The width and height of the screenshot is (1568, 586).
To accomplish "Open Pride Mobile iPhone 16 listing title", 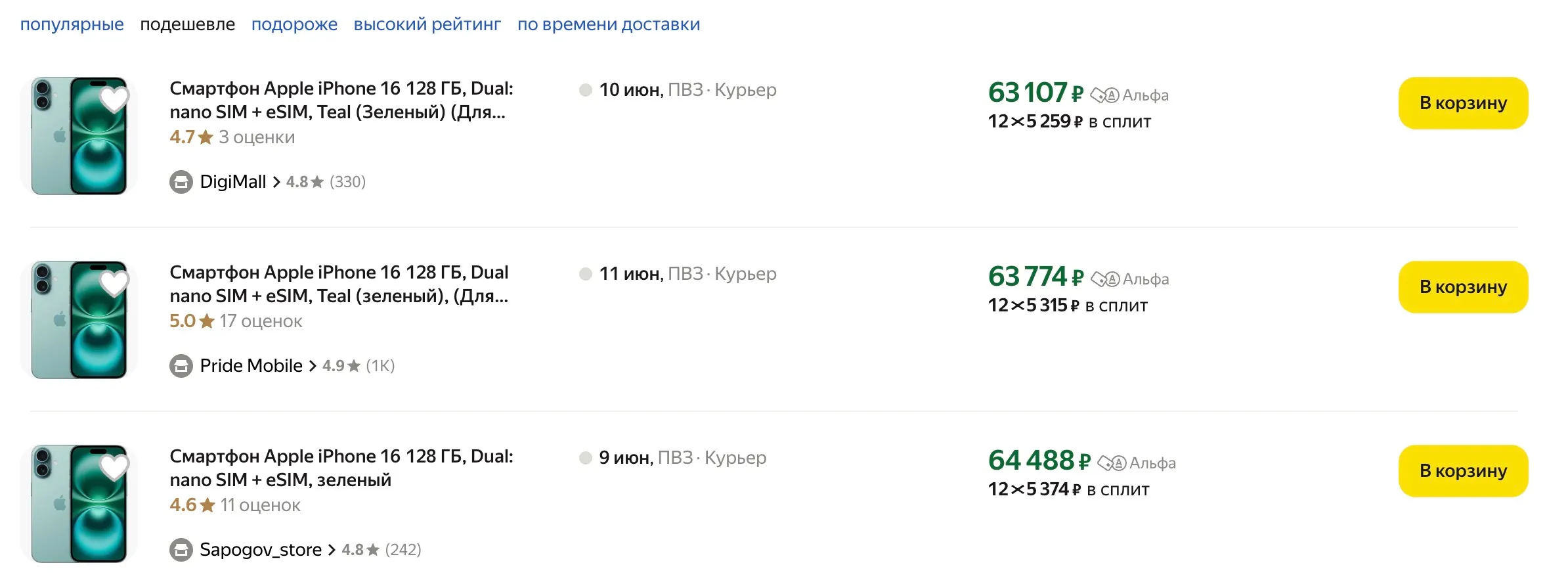I will click(x=339, y=284).
